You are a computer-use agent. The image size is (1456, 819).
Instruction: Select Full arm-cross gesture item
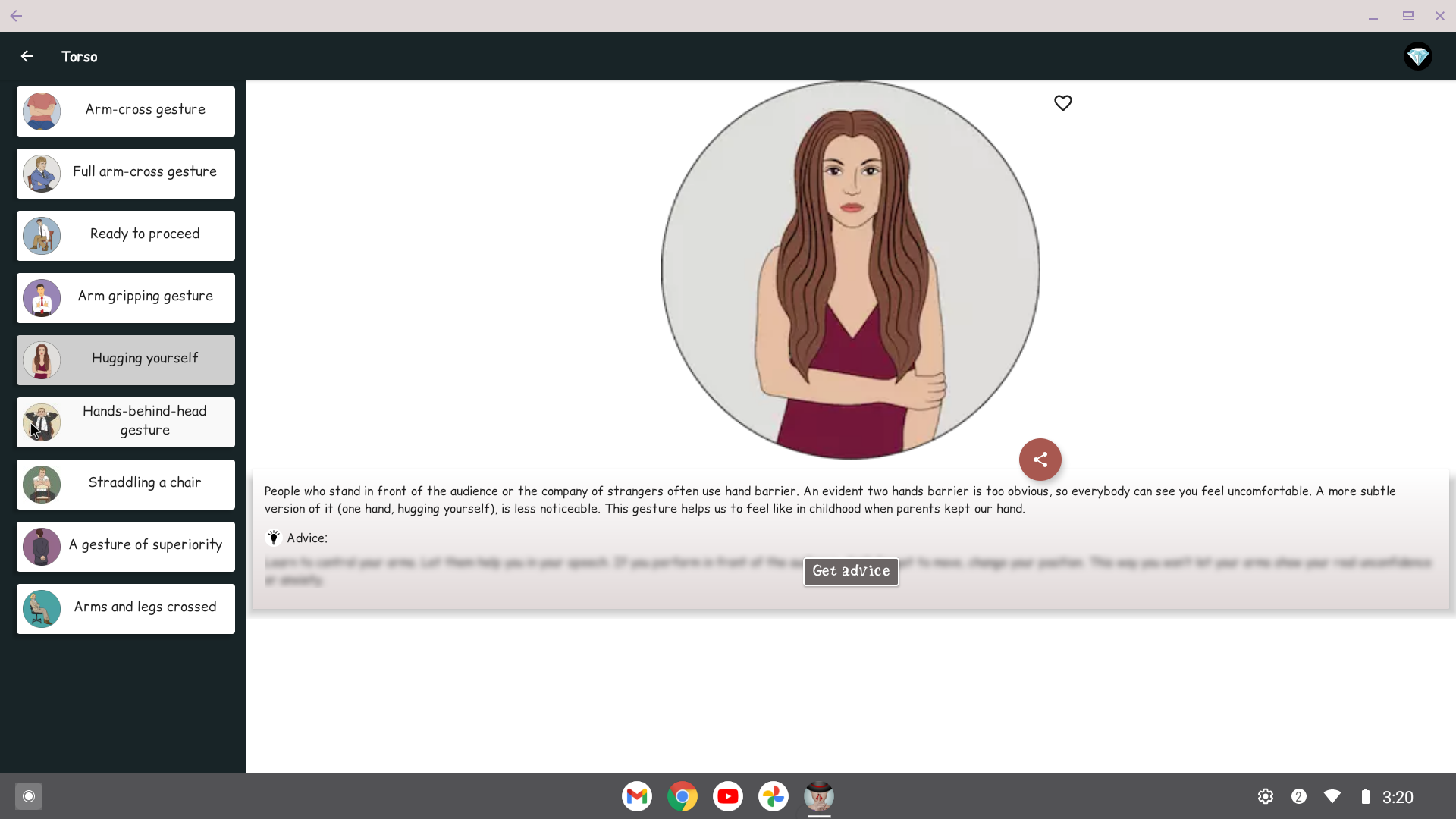[126, 174]
